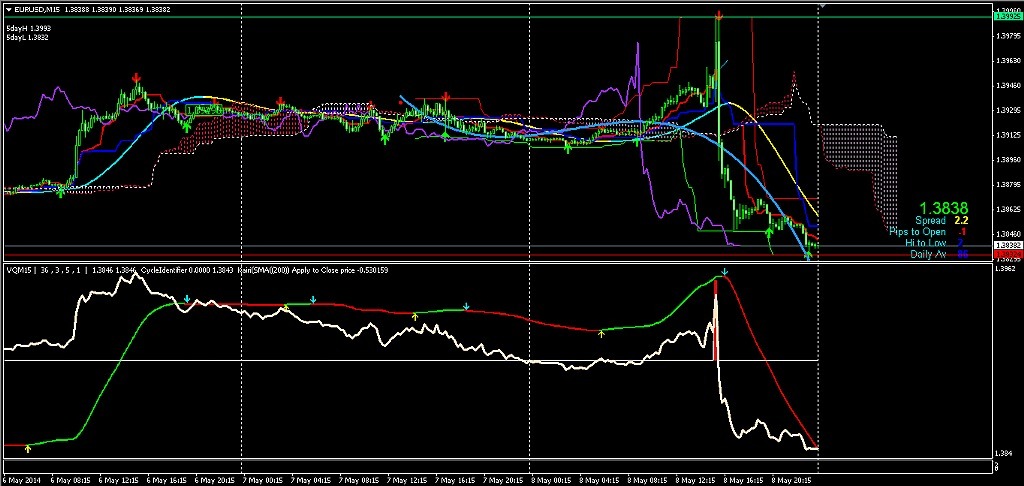Click the leftmost green up arrow on the price chart
Image resolution: width=1024 pixels, height=486 pixels.
click(60, 191)
